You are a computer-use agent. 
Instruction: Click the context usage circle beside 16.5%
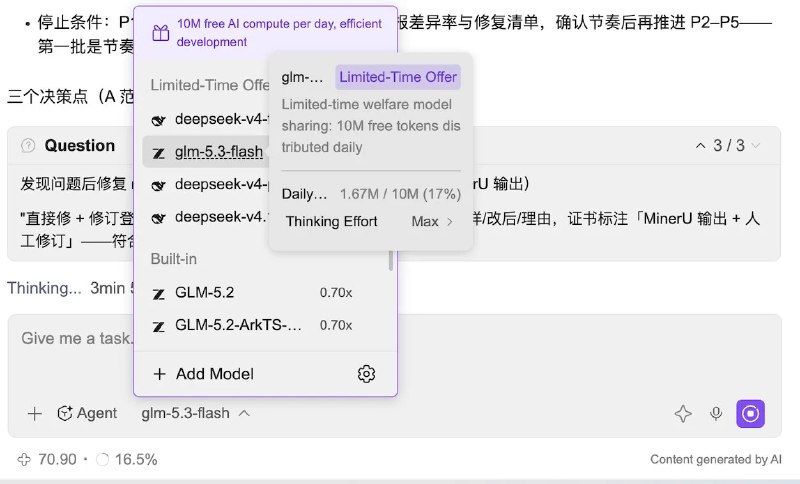[103, 460]
